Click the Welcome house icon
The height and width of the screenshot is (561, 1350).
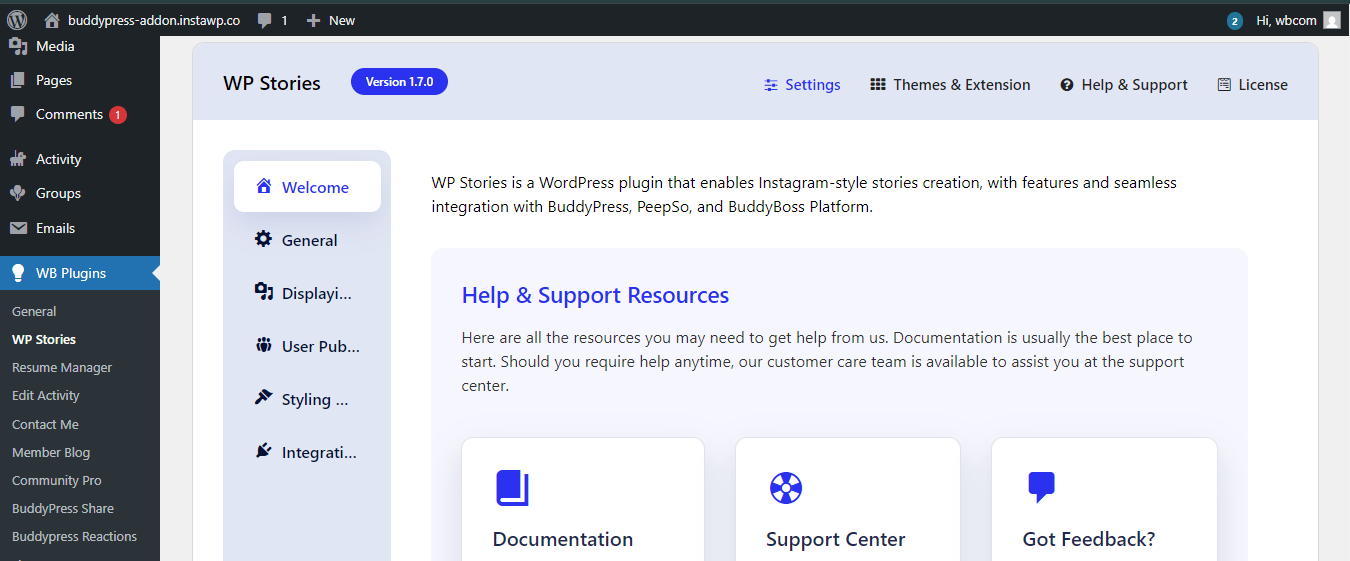click(264, 186)
